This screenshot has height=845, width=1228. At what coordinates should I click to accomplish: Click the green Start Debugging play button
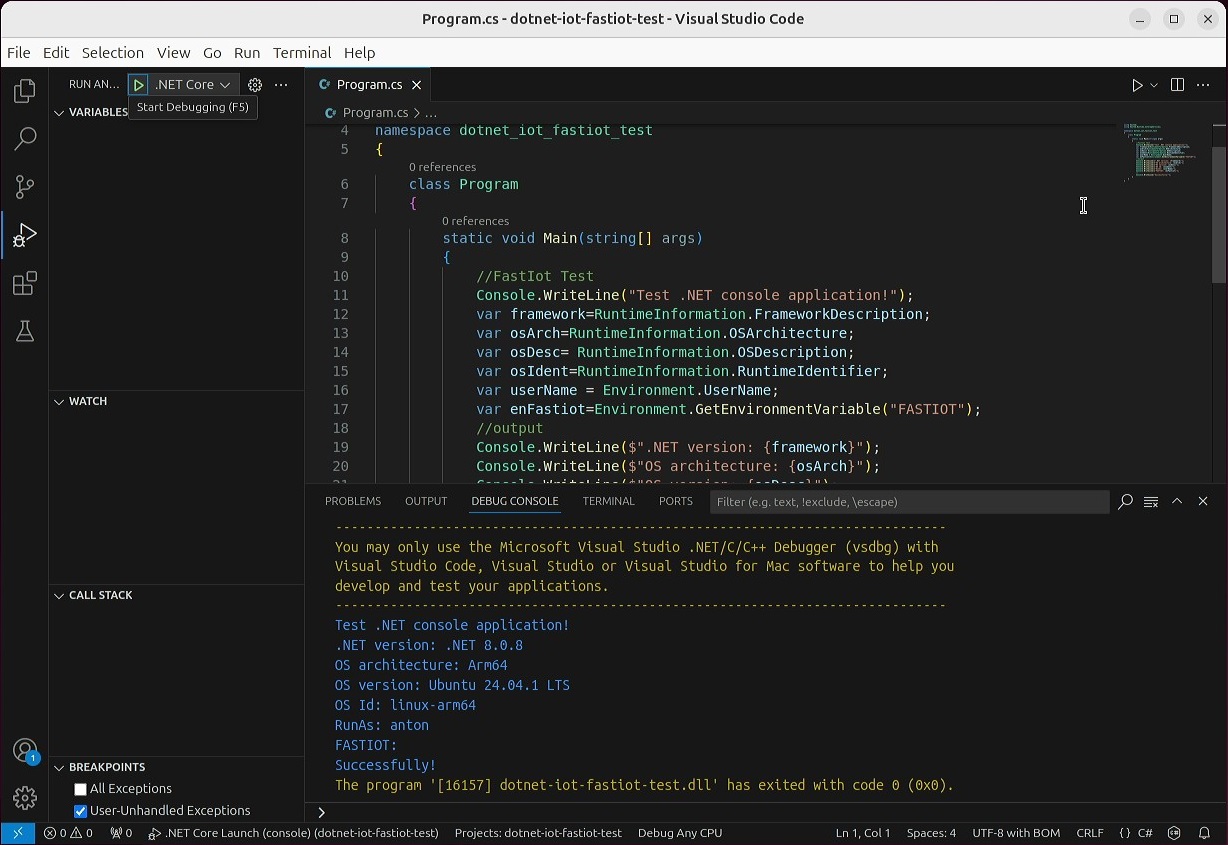point(139,85)
